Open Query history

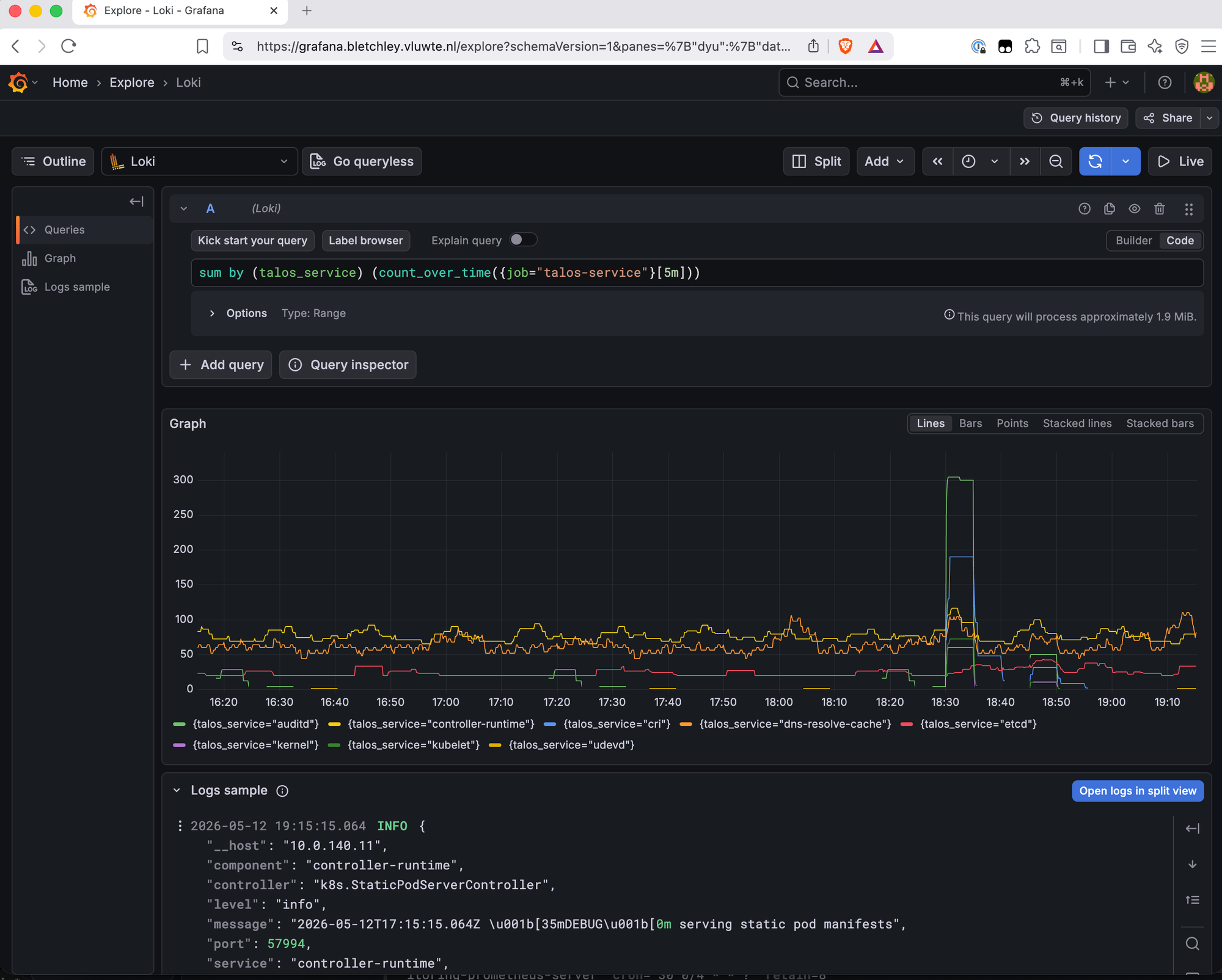tap(1076, 118)
